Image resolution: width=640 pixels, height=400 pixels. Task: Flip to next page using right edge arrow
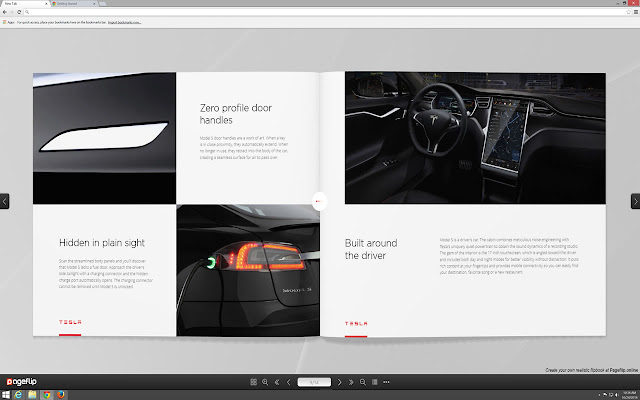coord(636,201)
